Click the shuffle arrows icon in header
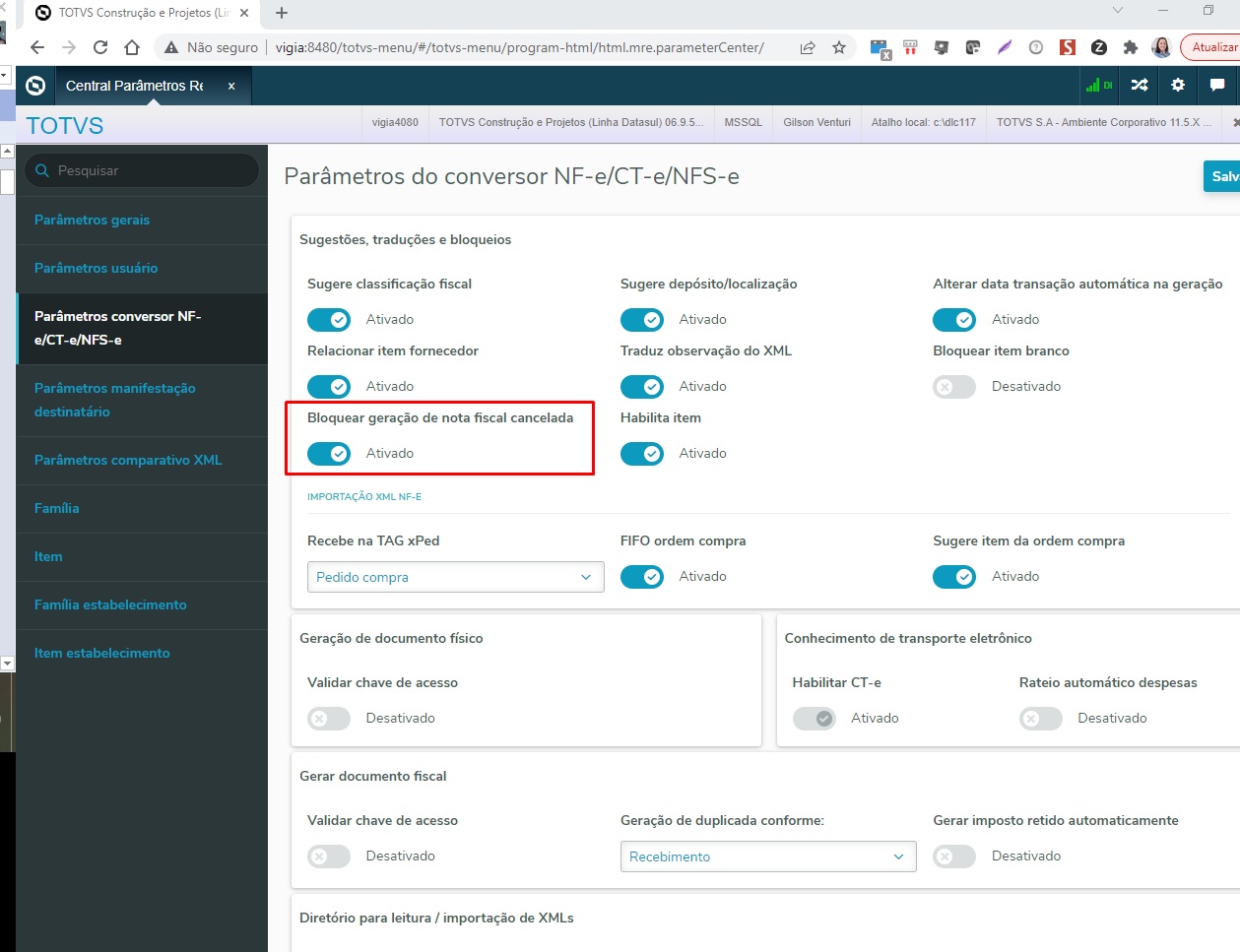The image size is (1240, 952). coord(1140,86)
